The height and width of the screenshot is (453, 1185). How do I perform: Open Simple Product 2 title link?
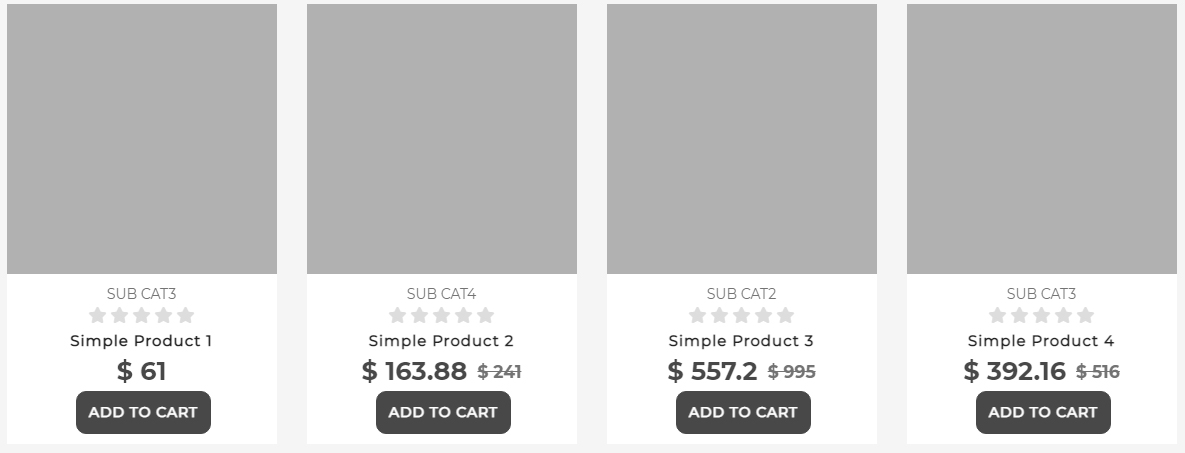(441, 341)
